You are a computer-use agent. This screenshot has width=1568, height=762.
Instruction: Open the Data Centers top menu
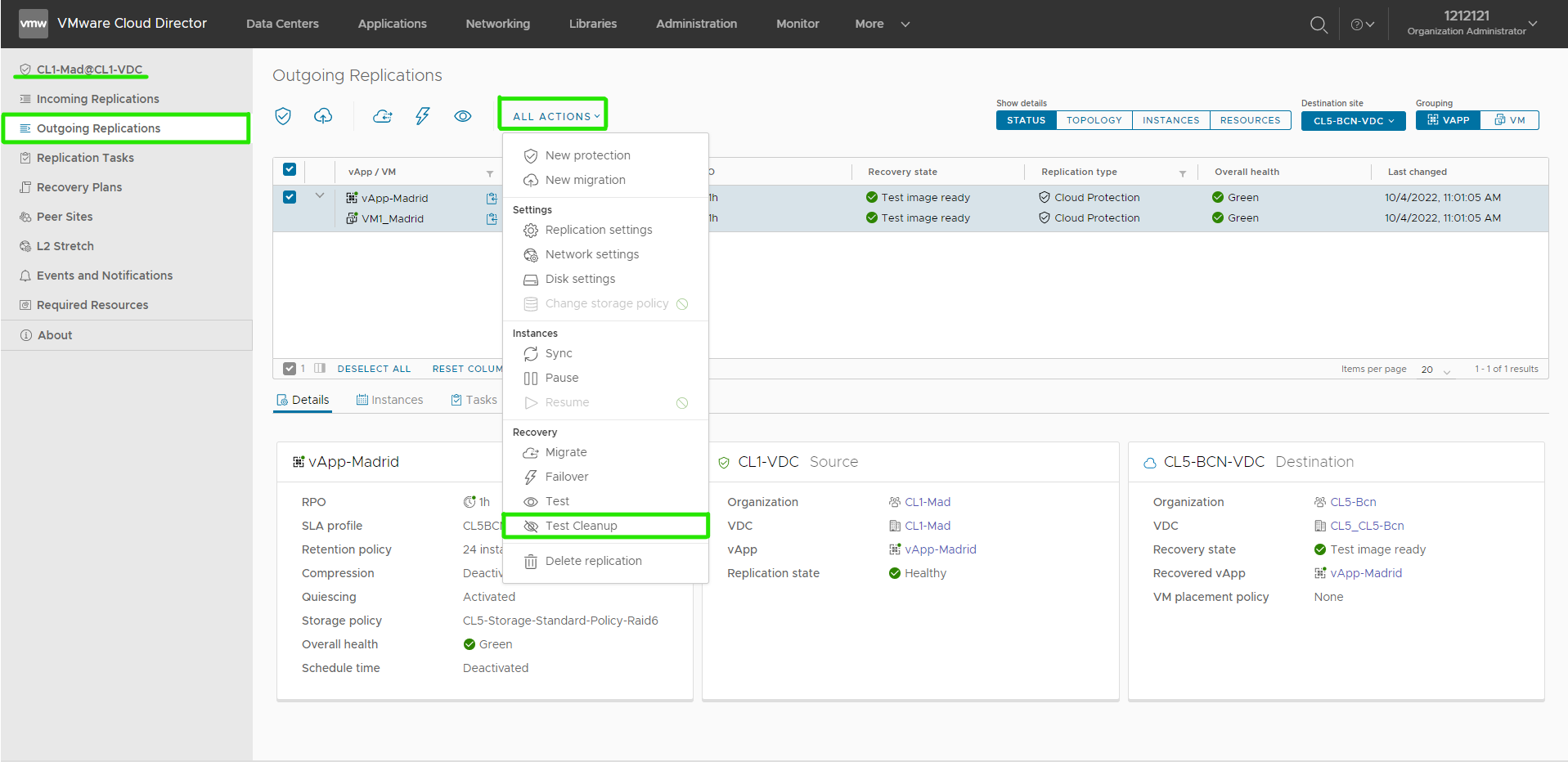click(x=282, y=24)
